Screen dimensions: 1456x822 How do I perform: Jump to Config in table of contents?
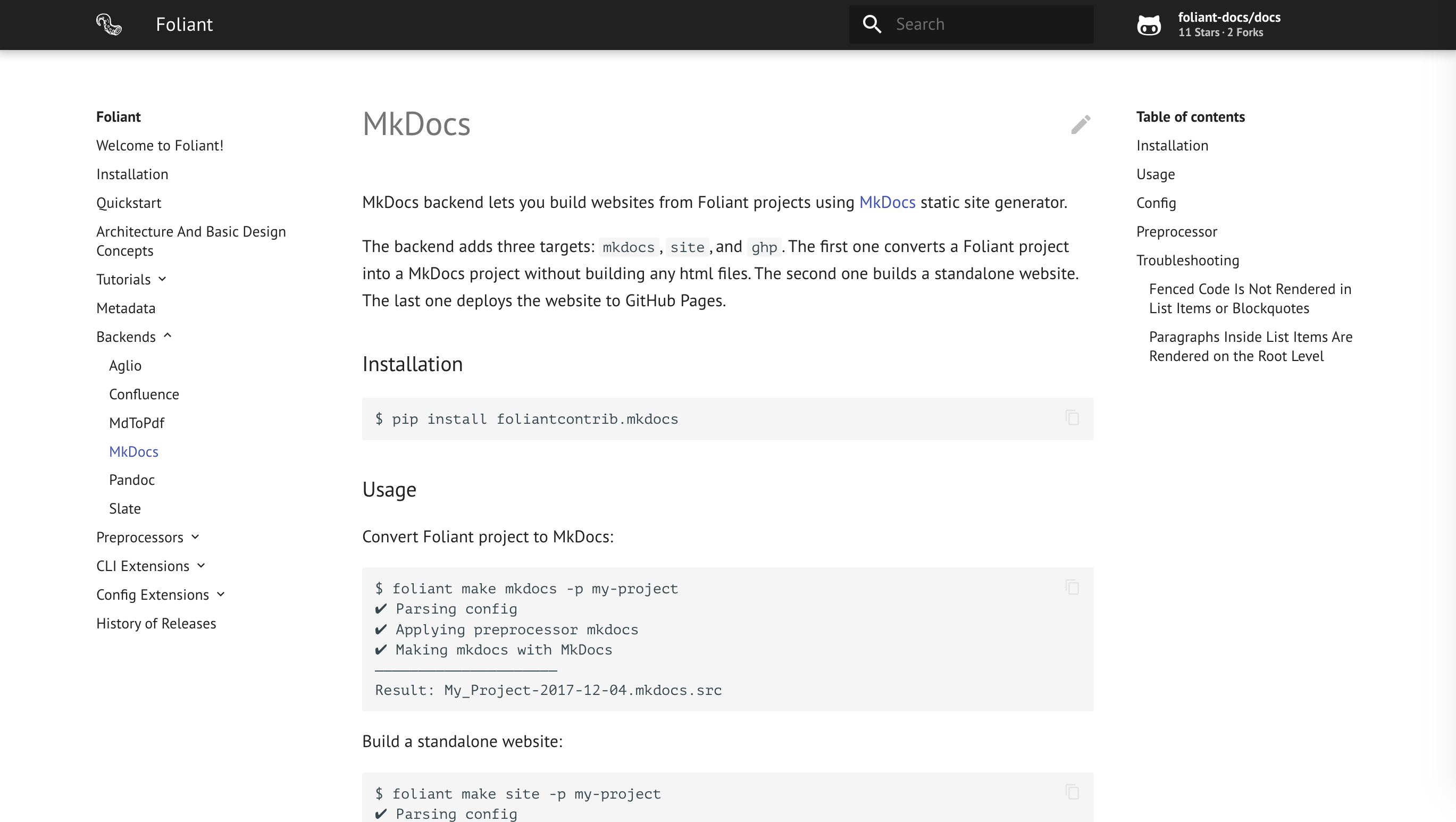(1156, 203)
